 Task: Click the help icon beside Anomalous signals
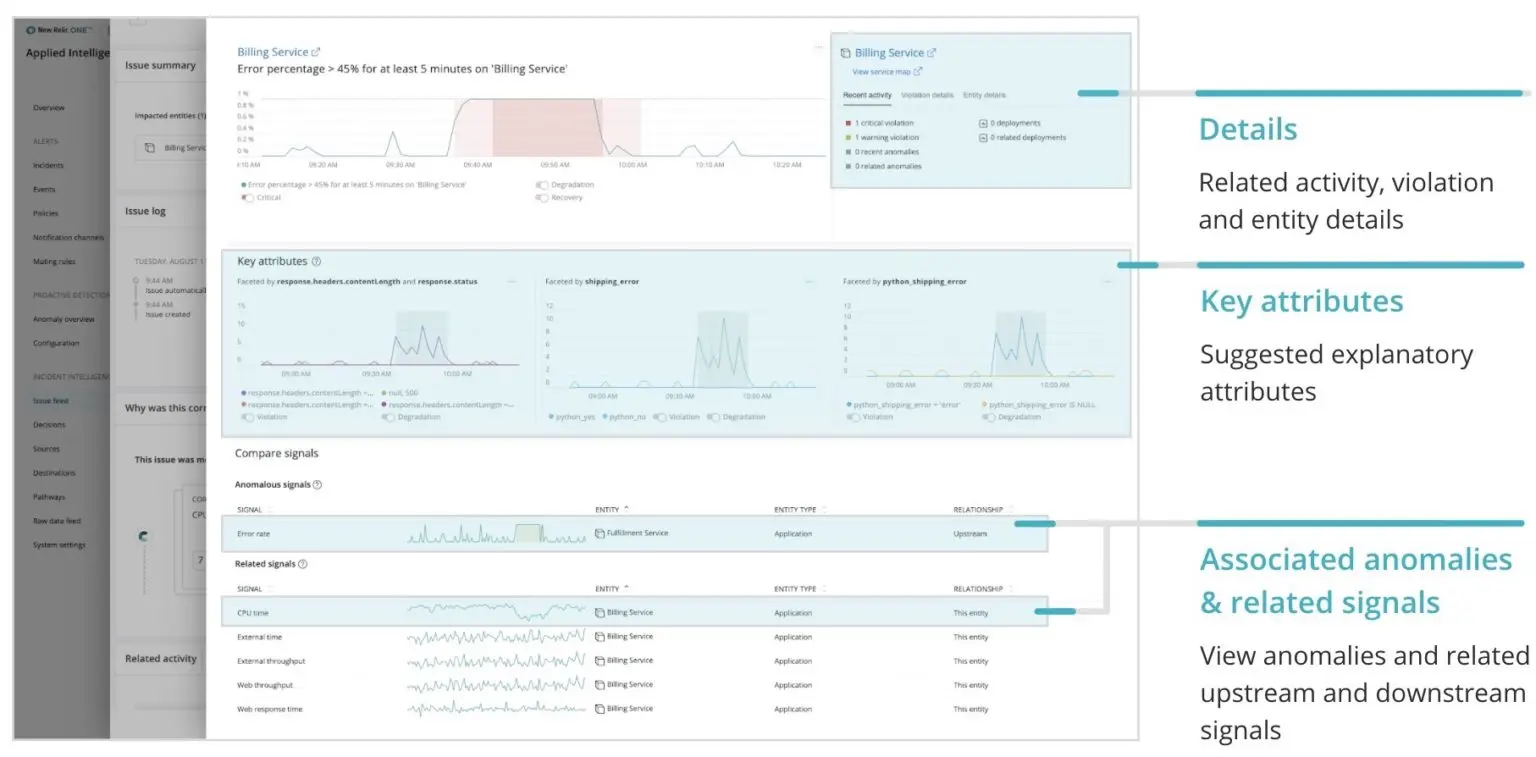click(318, 484)
